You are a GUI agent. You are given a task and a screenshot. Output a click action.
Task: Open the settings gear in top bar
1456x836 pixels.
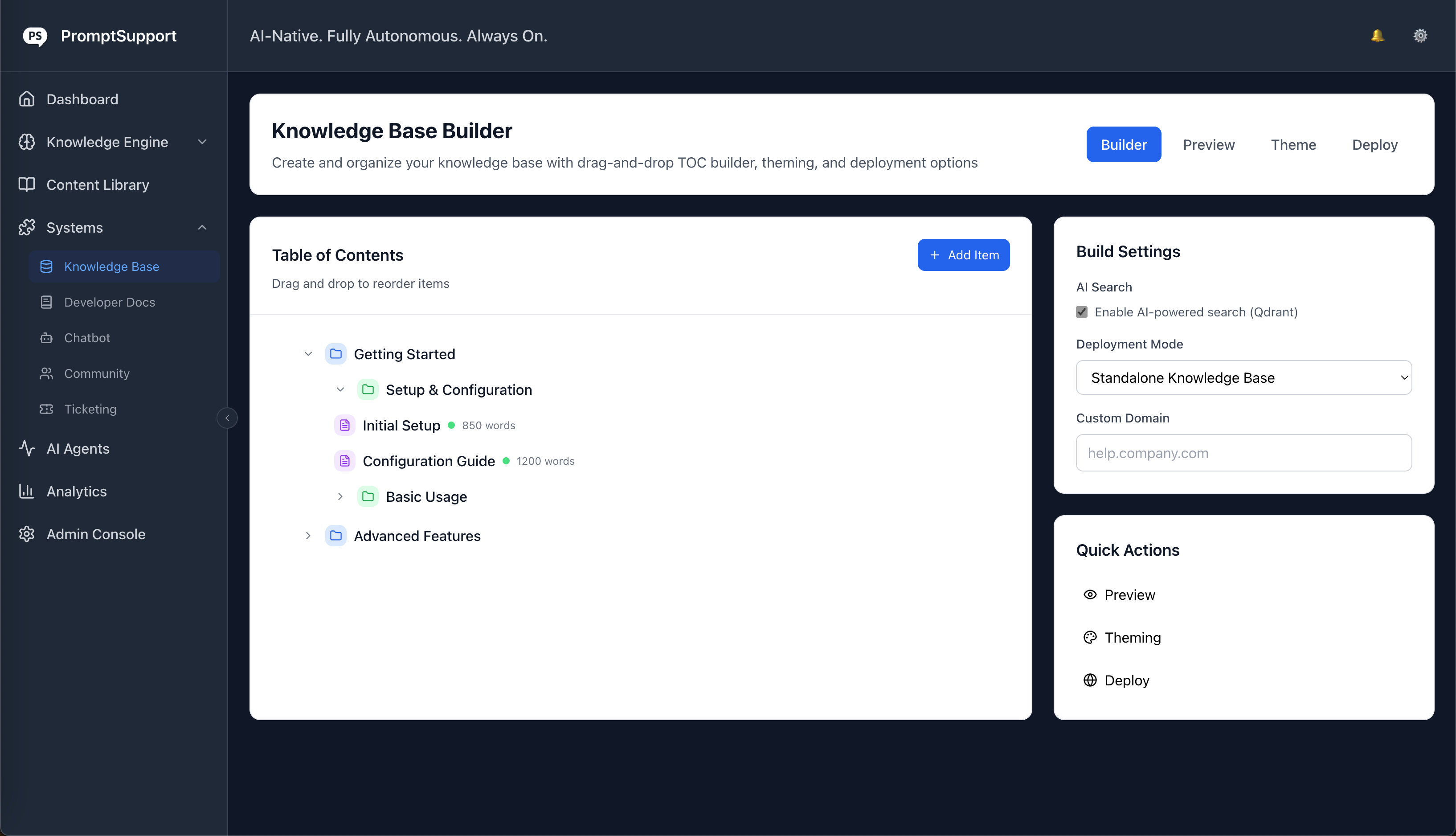pyautogui.click(x=1420, y=35)
